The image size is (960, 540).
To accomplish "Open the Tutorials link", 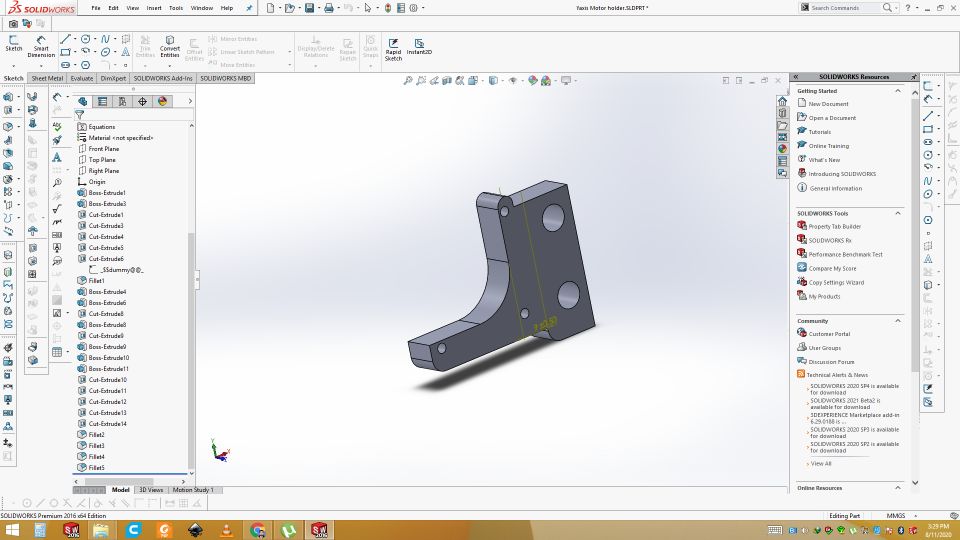I will pos(820,132).
